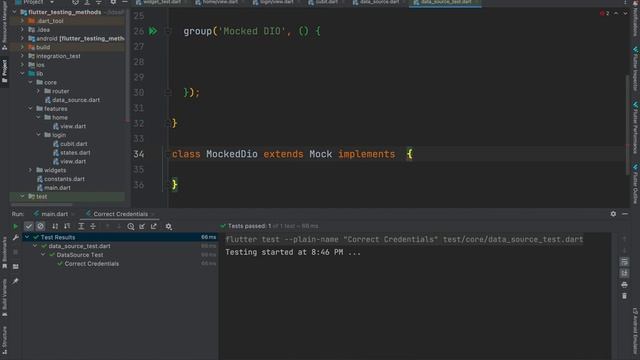Toggle scroll to end of console
The width and height of the screenshot is (640, 360).
(x=624, y=273)
